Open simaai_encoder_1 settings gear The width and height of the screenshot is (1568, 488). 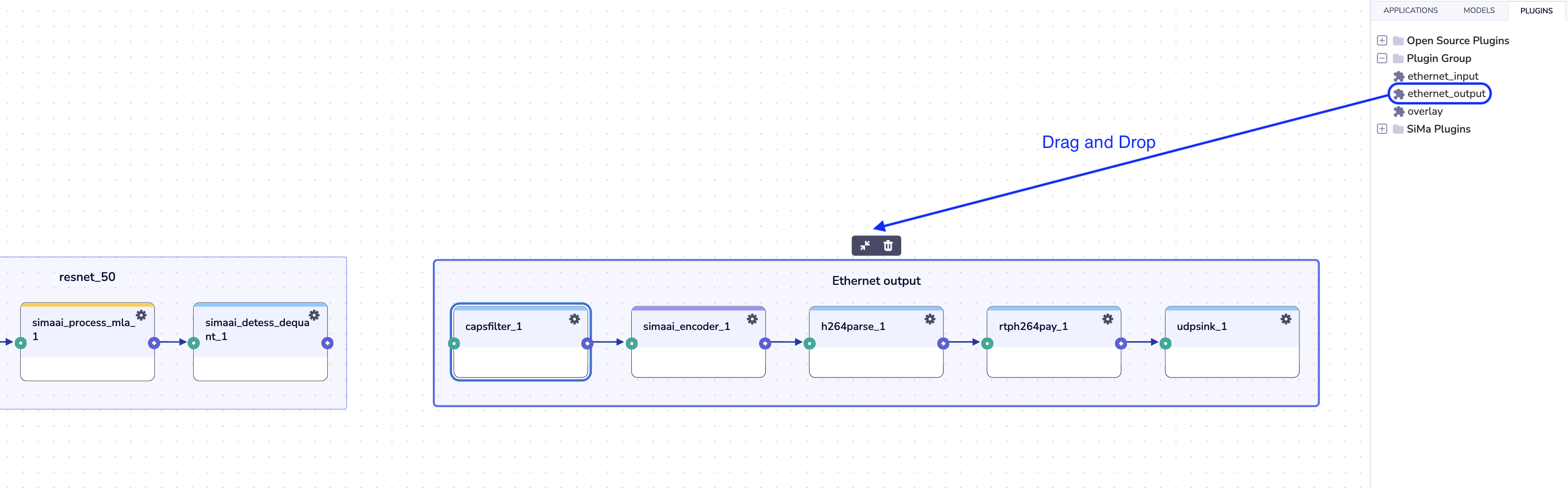(x=752, y=319)
